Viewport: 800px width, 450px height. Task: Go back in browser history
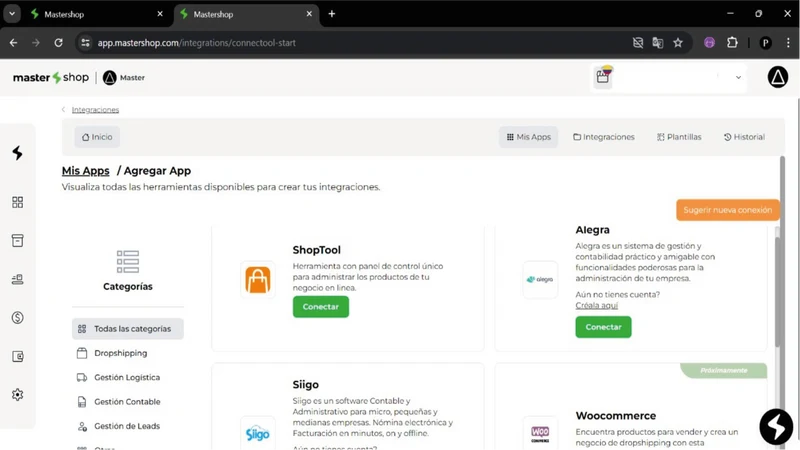point(14,43)
